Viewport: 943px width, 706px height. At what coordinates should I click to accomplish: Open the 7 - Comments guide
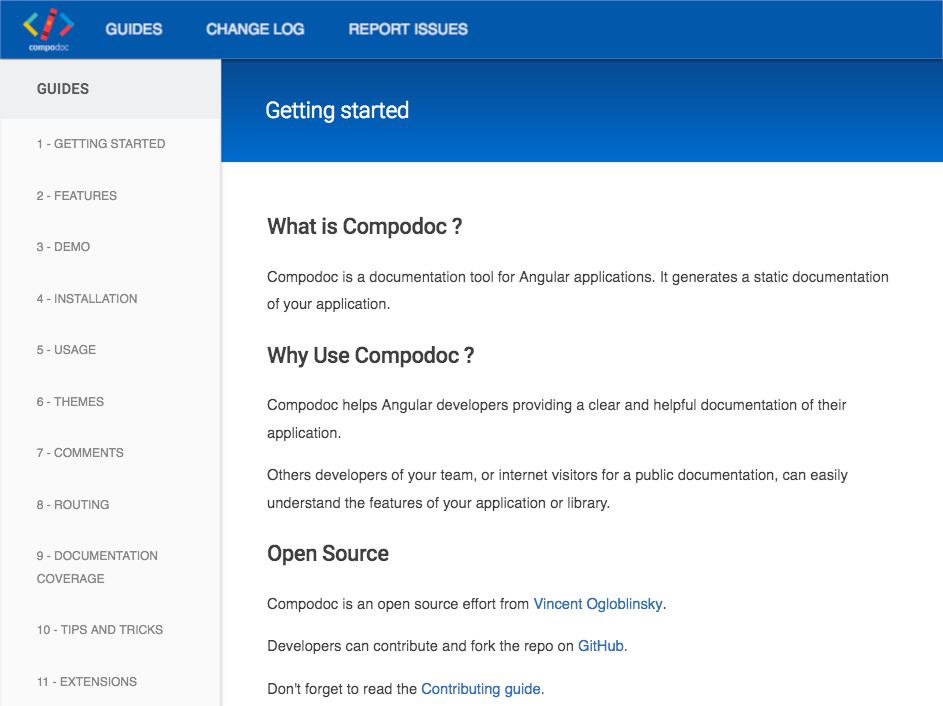(80, 452)
